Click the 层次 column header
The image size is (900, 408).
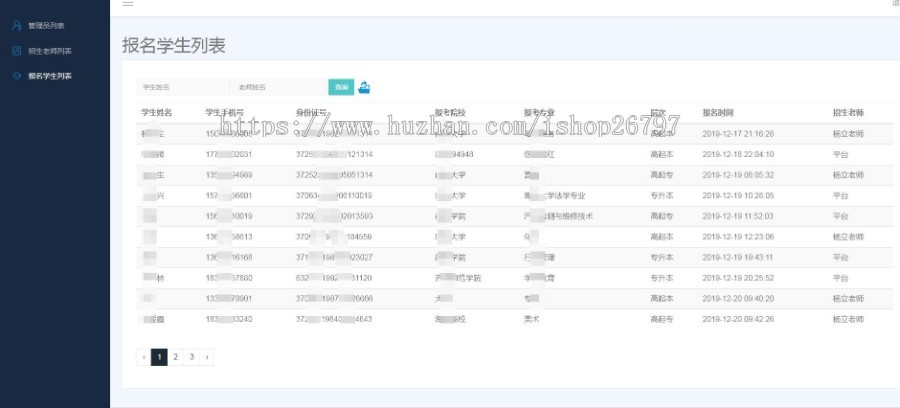(658, 113)
